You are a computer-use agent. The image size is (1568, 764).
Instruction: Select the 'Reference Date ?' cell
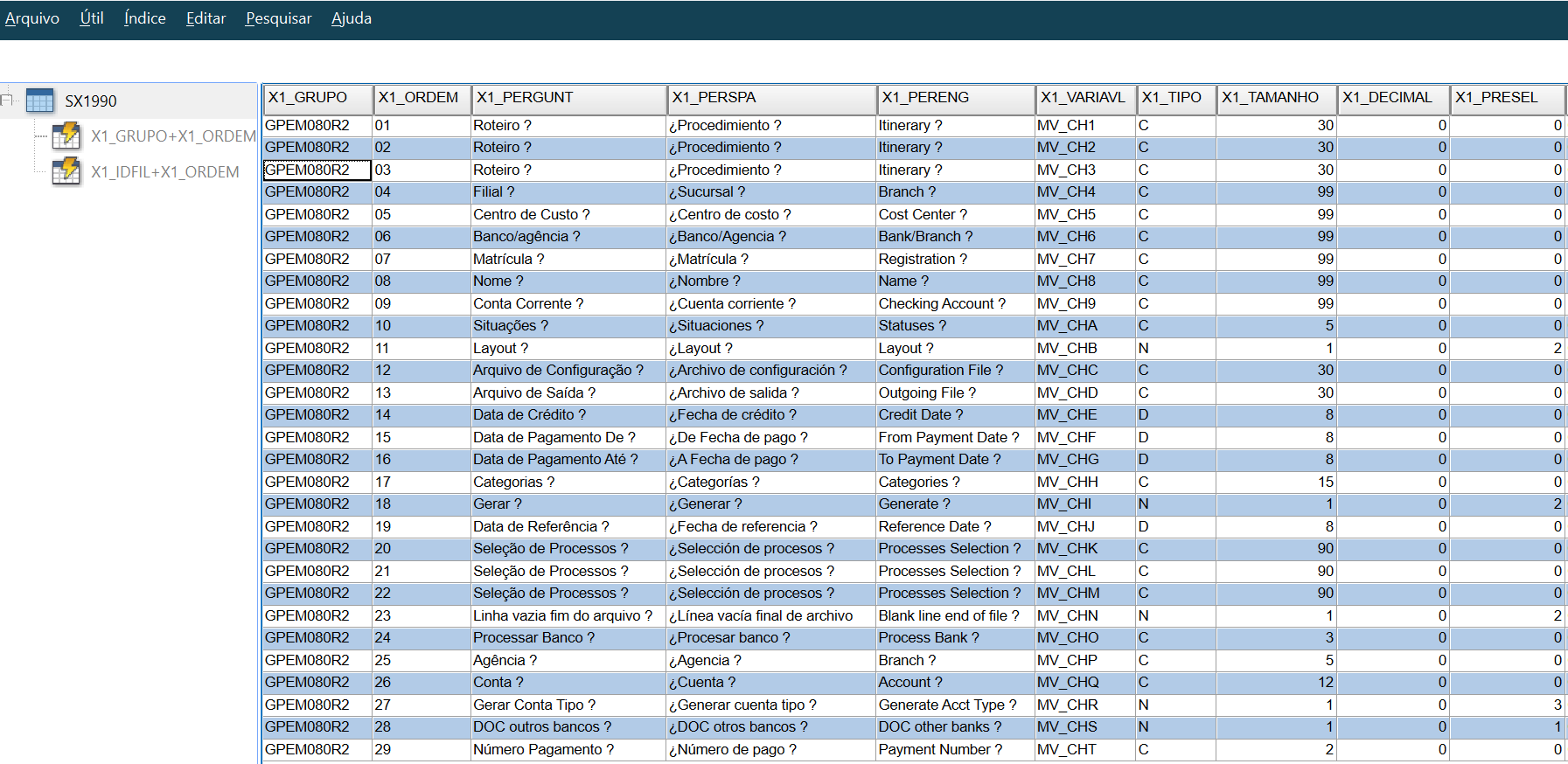point(955,526)
